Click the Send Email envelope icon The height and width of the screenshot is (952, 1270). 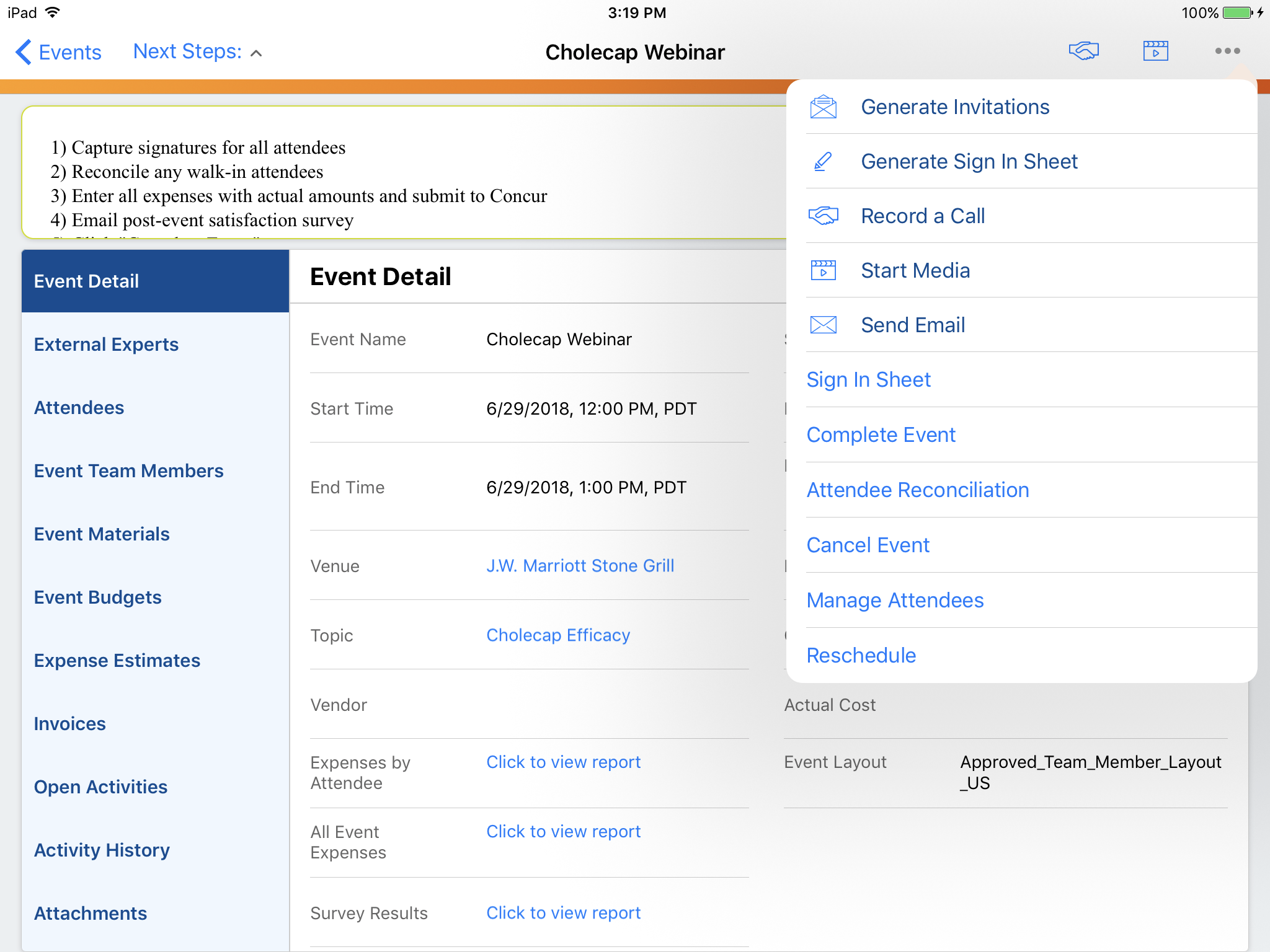(x=823, y=325)
